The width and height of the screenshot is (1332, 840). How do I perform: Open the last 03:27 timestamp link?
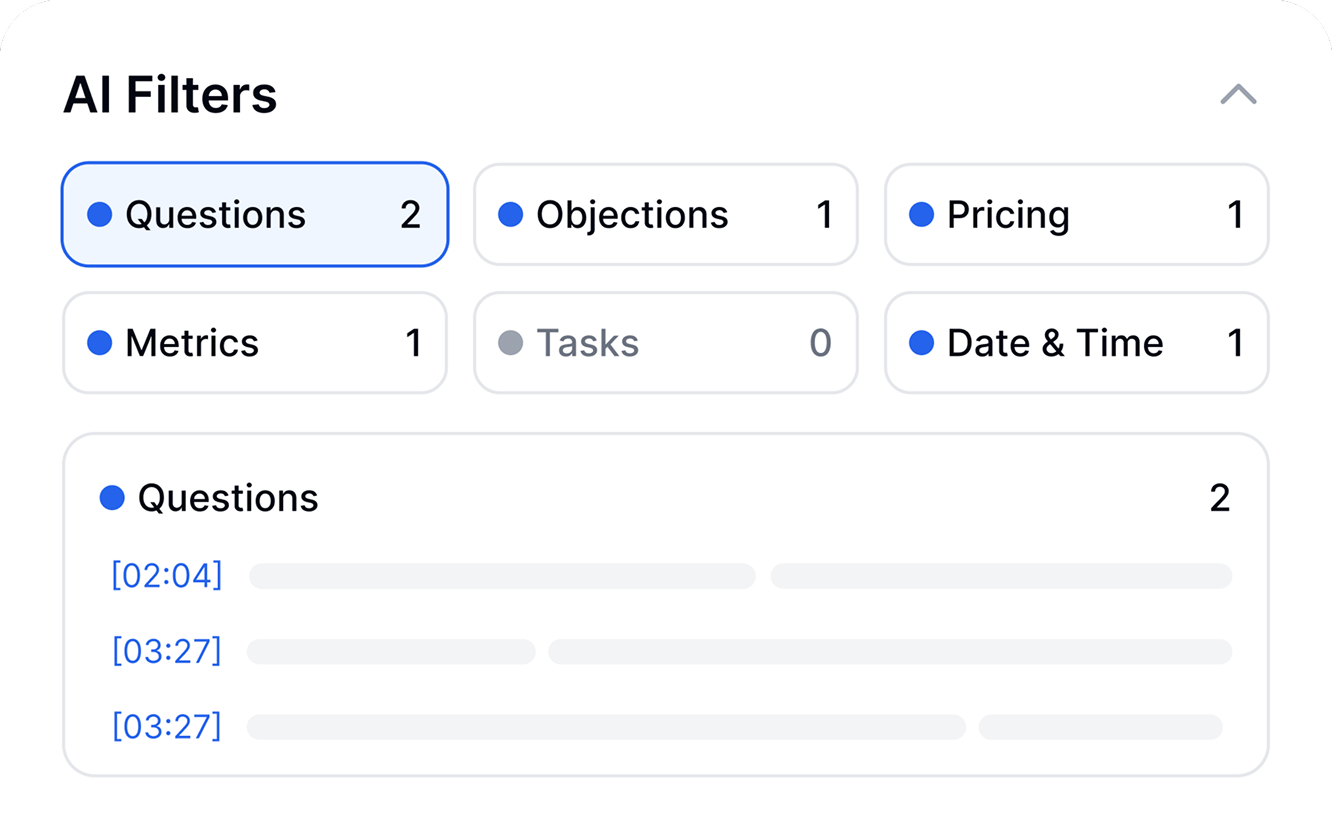pyautogui.click(x=167, y=726)
